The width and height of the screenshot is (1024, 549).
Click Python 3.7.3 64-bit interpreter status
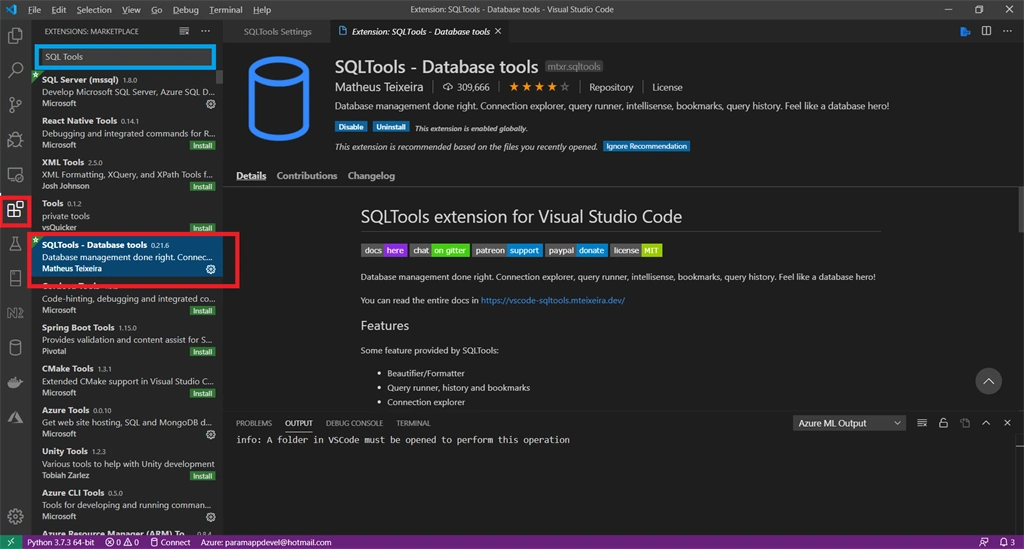(x=61, y=542)
